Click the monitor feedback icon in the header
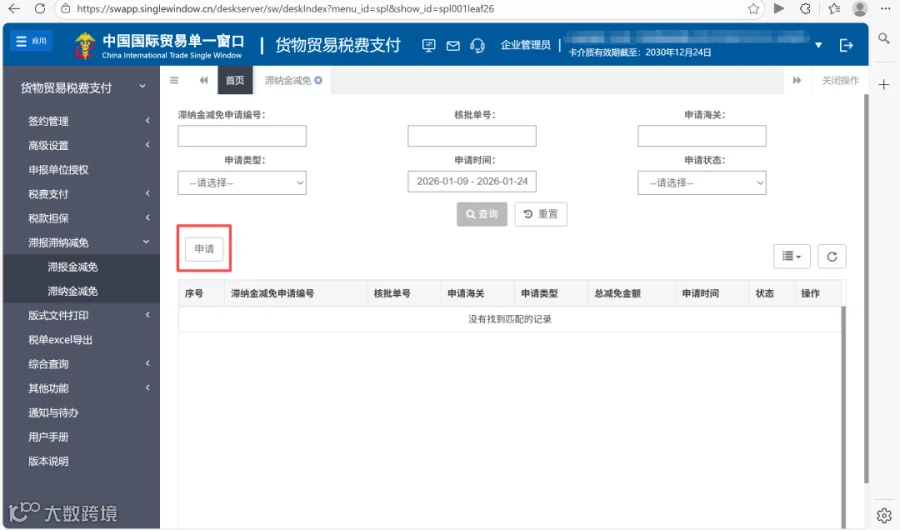 (428, 45)
